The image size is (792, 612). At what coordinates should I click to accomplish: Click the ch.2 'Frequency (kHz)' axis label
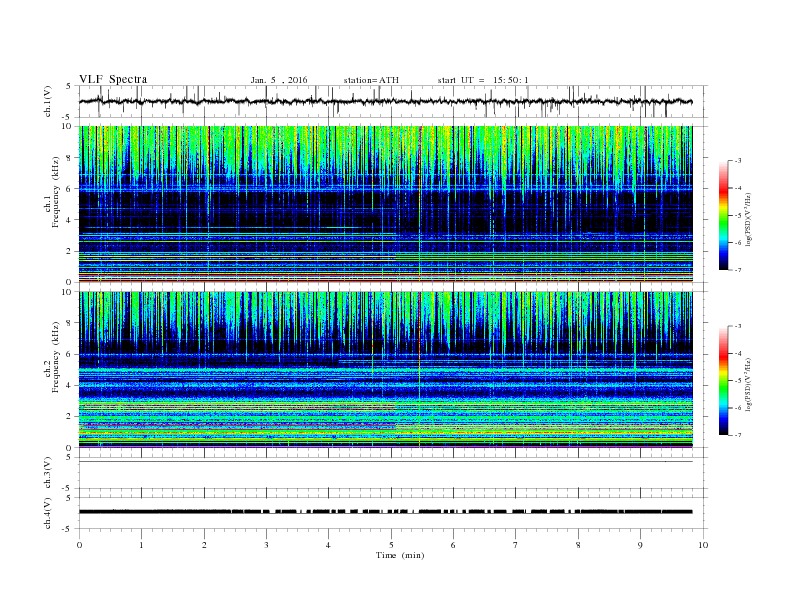(x=56, y=356)
